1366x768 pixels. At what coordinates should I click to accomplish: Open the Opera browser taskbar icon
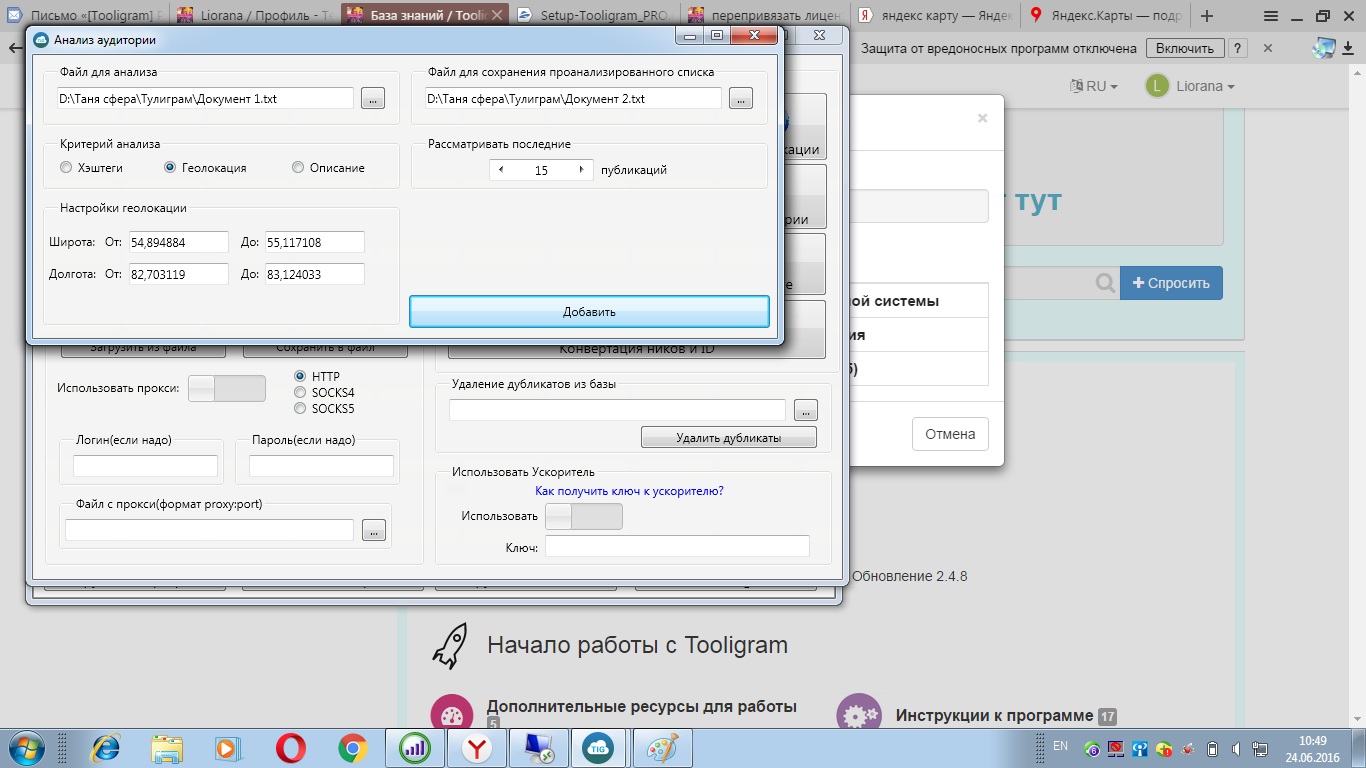click(x=291, y=748)
